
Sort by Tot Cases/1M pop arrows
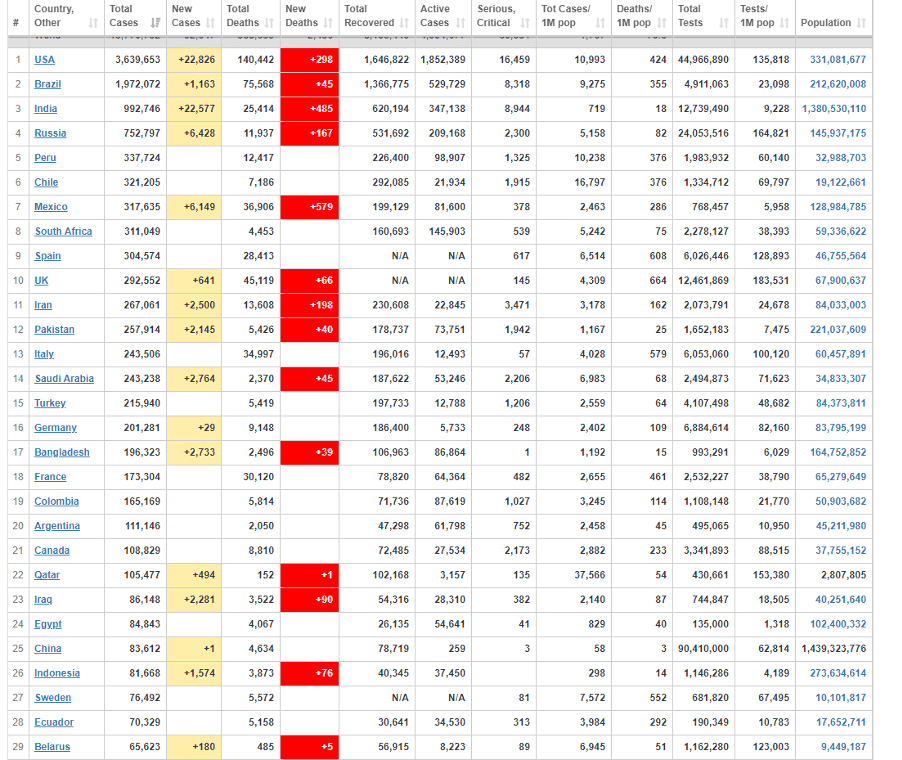point(600,23)
